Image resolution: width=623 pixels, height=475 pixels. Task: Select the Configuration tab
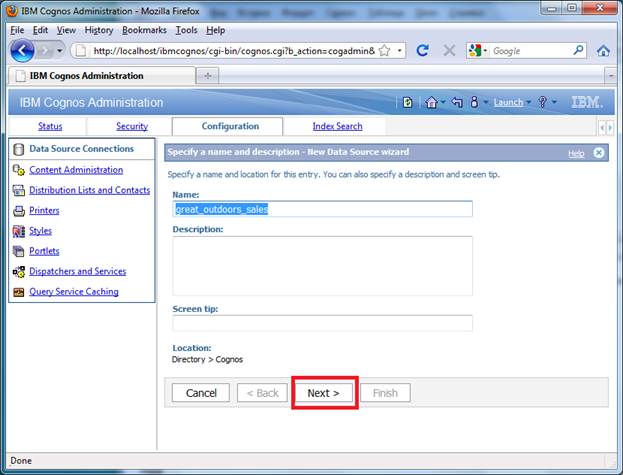click(x=230, y=126)
